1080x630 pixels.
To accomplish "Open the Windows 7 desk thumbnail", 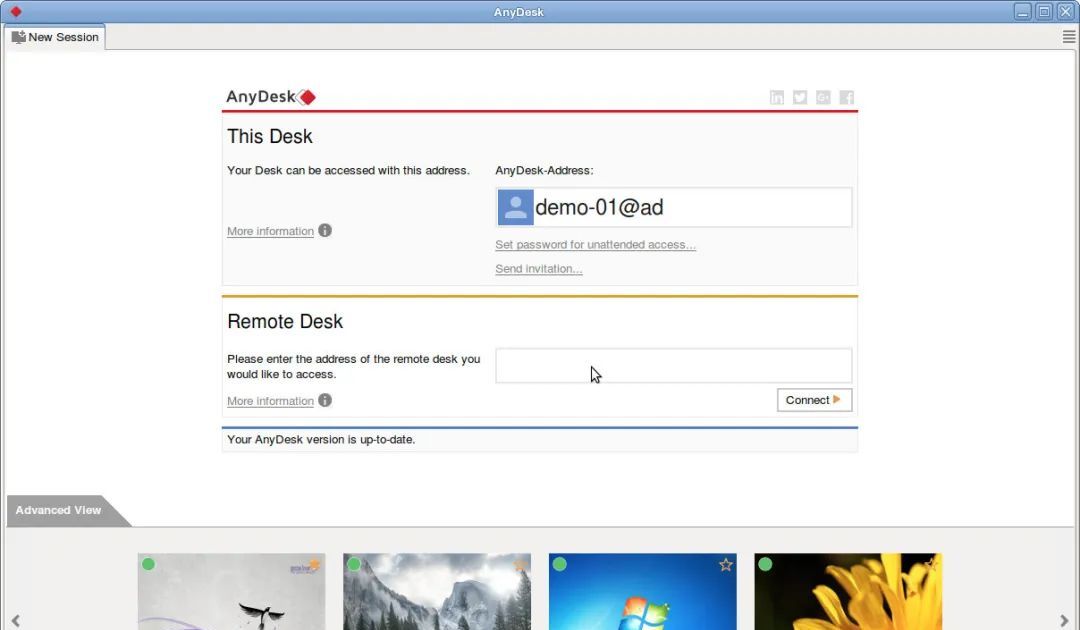I will [x=643, y=591].
